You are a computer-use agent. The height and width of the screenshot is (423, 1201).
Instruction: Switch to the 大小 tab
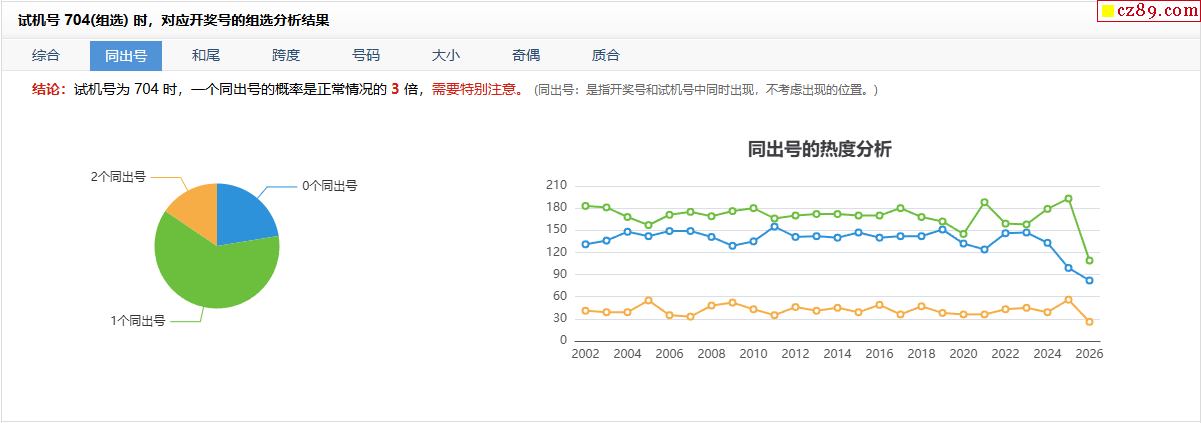(x=446, y=56)
